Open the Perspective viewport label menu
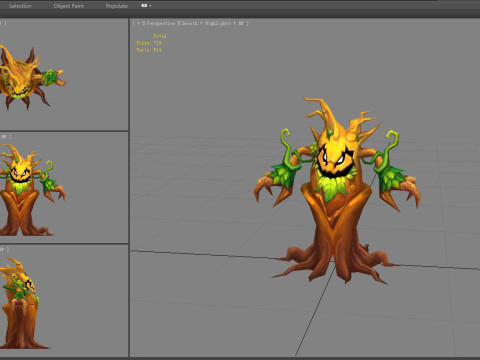The width and height of the screenshot is (480, 360). [161, 23]
